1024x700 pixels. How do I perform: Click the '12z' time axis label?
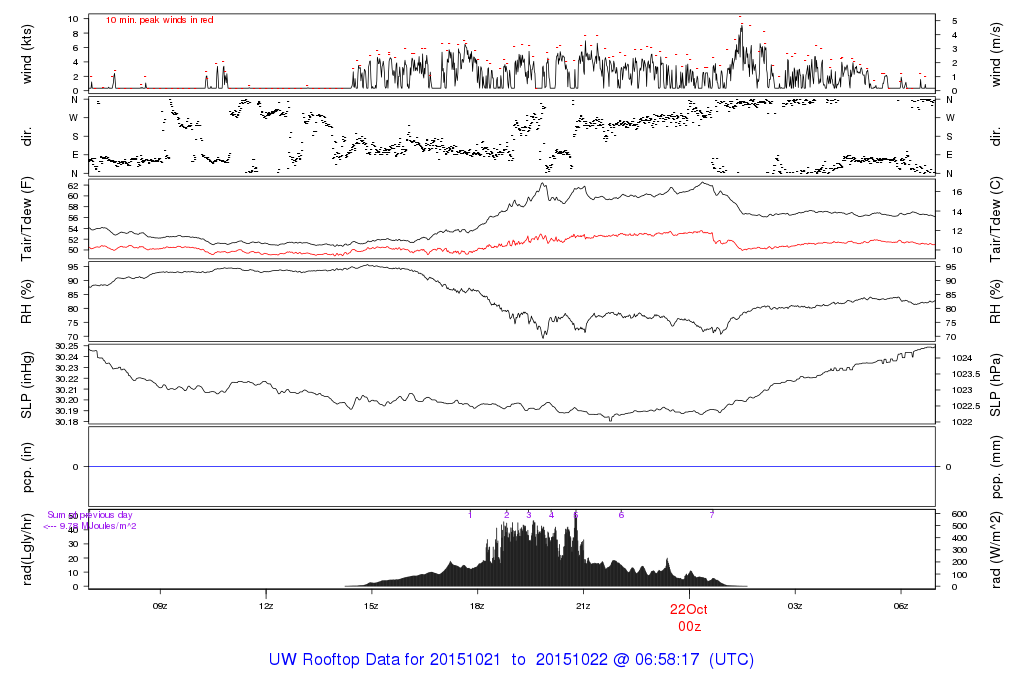click(266, 606)
